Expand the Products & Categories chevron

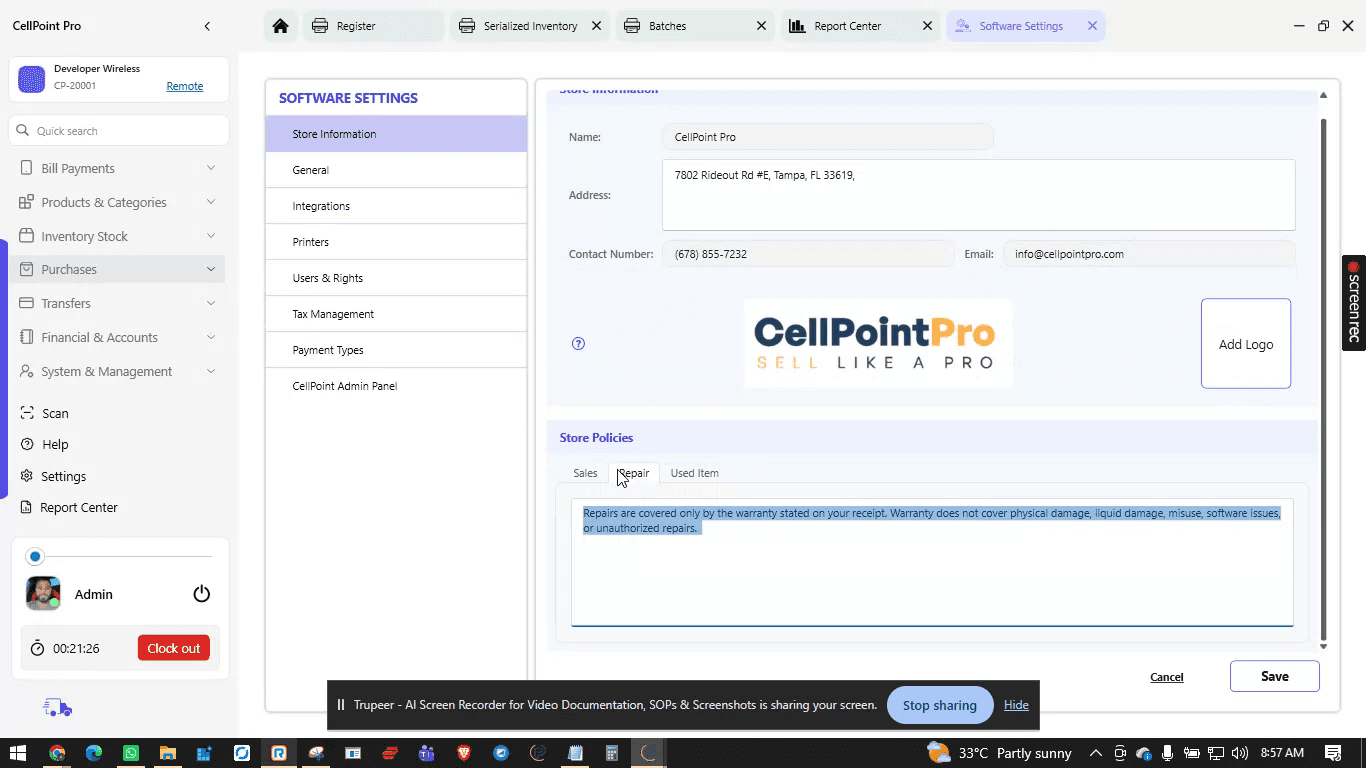click(211, 202)
